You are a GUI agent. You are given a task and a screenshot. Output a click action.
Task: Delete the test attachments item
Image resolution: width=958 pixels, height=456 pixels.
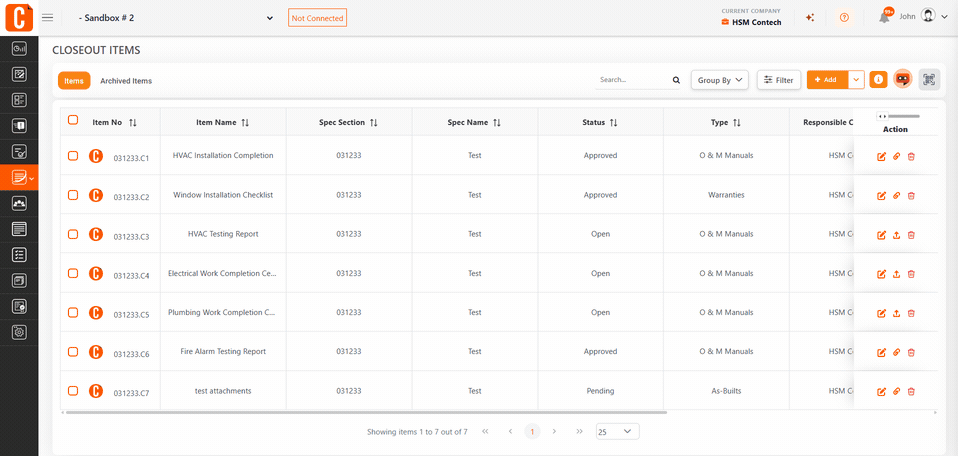[x=911, y=391]
